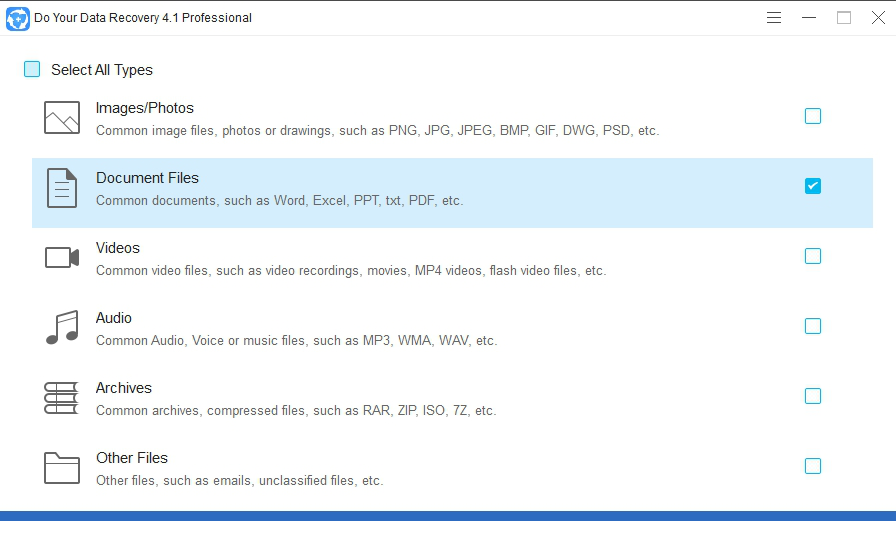
Task: Click the Videos camera icon
Action: pyautogui.click(x=62, y=258)
